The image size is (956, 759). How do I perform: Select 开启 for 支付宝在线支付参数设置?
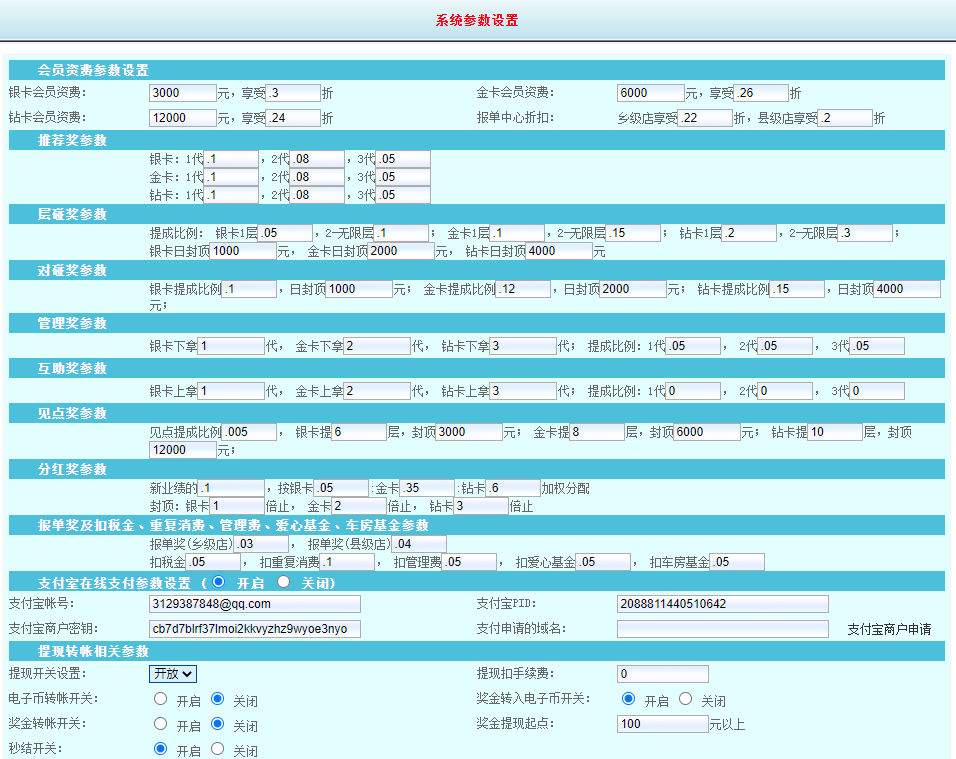point(218,582)
